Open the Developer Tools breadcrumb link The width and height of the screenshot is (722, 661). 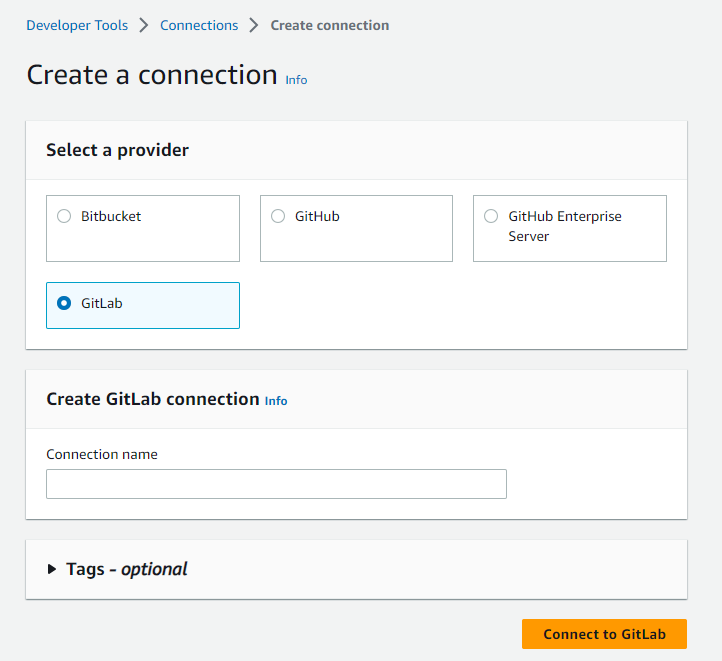tap(77, 25)
